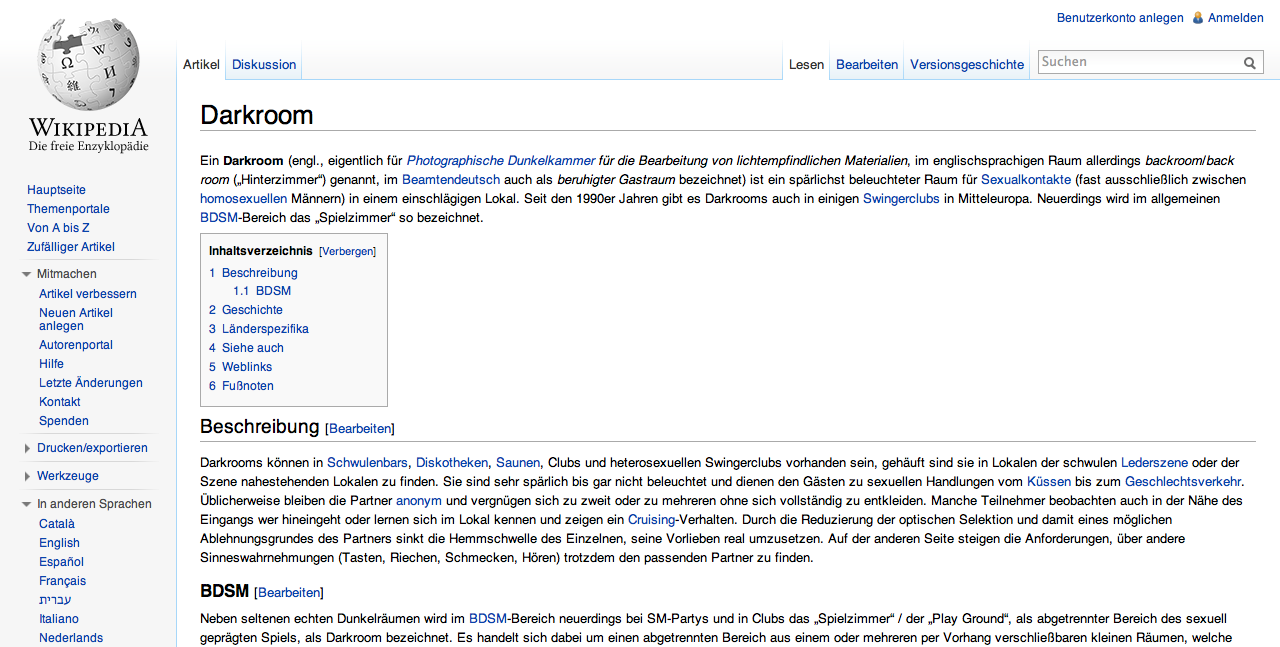
Task: Open Zufälliger Artikel link
Action: coord(71,247)
